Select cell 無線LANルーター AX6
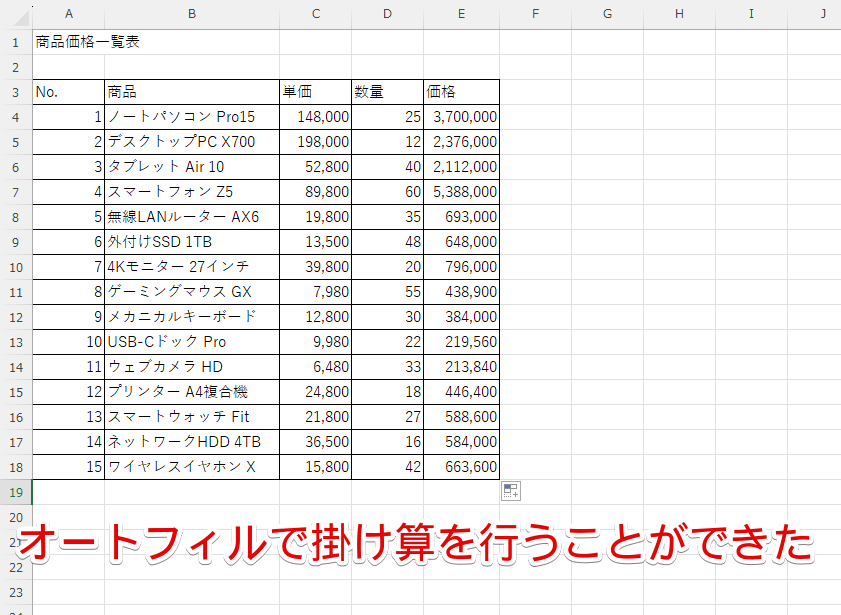Viewport: 841px width, 615px height. 192,217
